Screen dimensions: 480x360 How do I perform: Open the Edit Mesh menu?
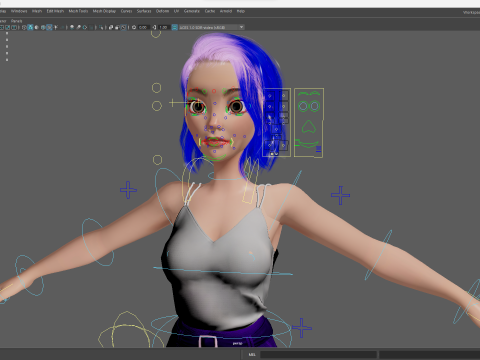[55, 11]
